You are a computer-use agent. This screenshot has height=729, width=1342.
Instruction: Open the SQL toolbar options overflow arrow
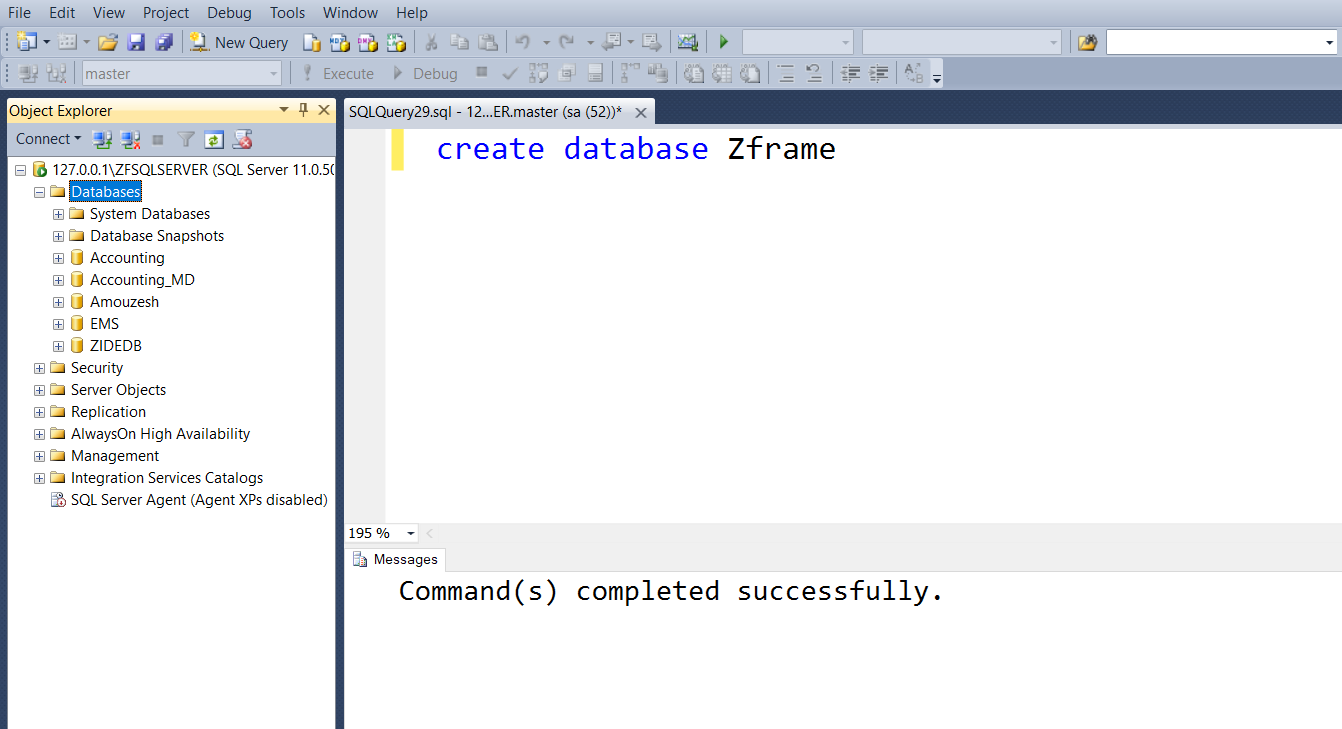pyautogui.click(x=937, y=77)
